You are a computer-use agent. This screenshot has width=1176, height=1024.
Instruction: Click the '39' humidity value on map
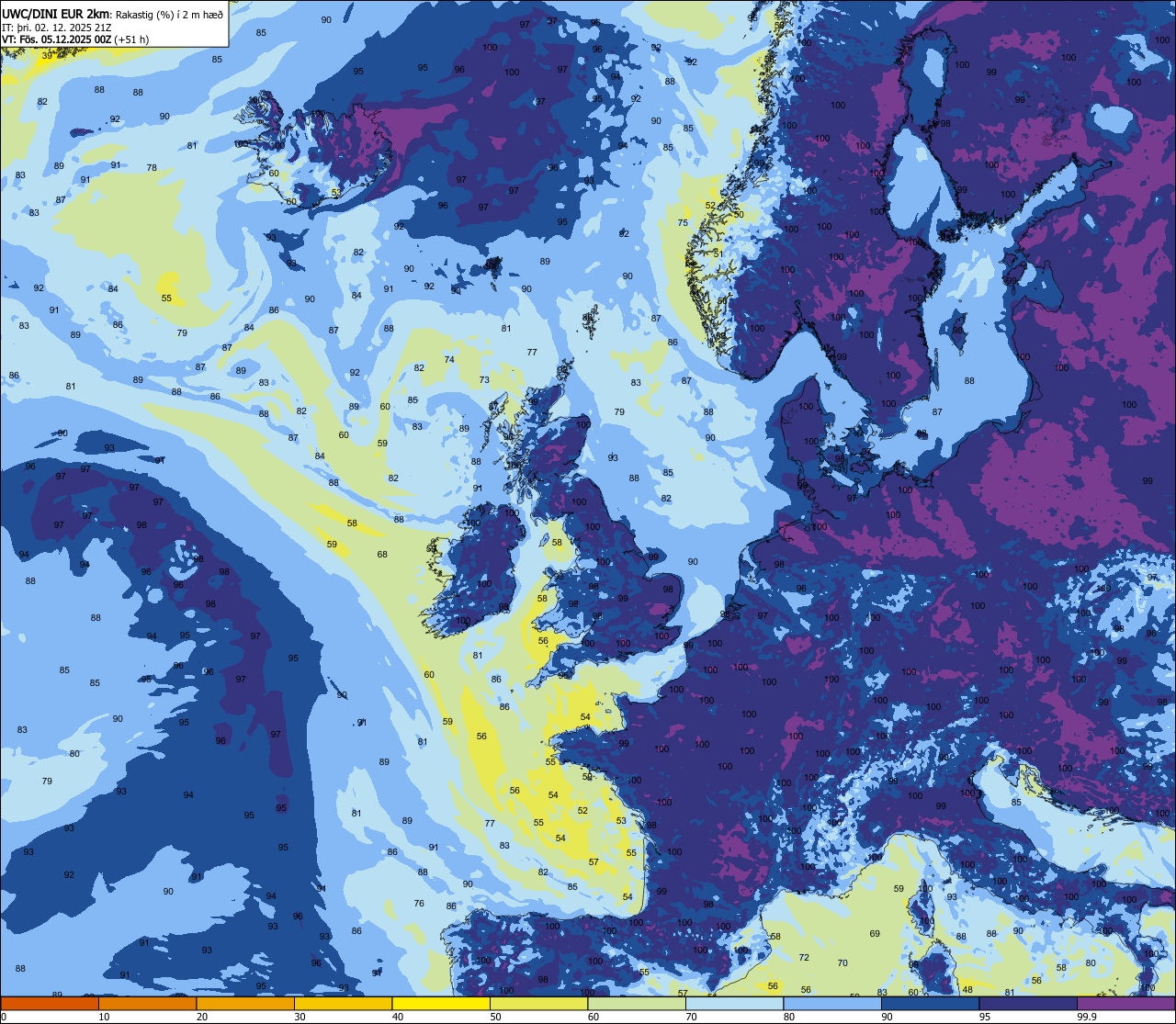coord(48,56)
